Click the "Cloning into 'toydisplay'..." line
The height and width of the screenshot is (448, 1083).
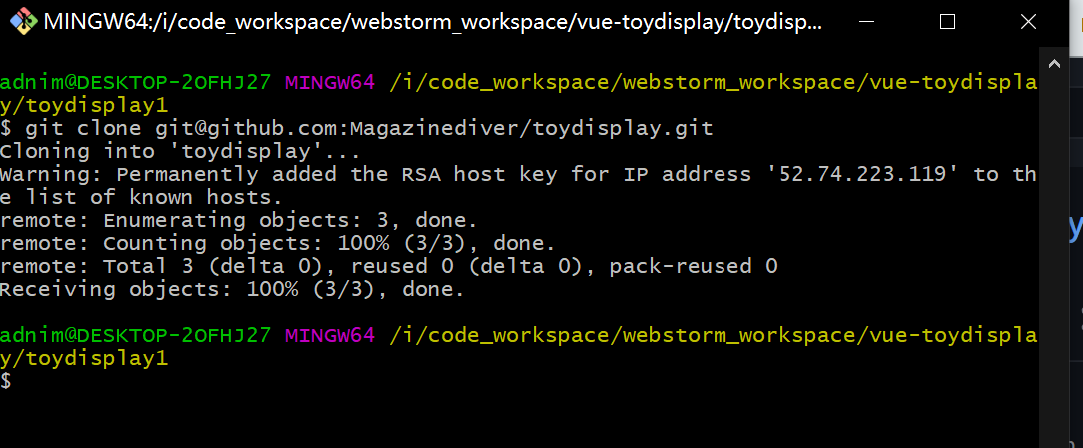point(180,151)
